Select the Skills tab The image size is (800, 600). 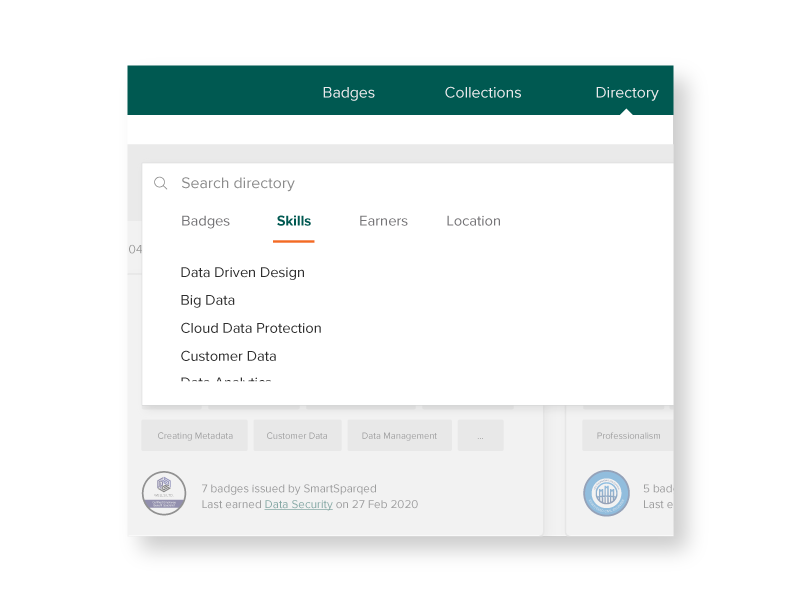pos(293,221)
